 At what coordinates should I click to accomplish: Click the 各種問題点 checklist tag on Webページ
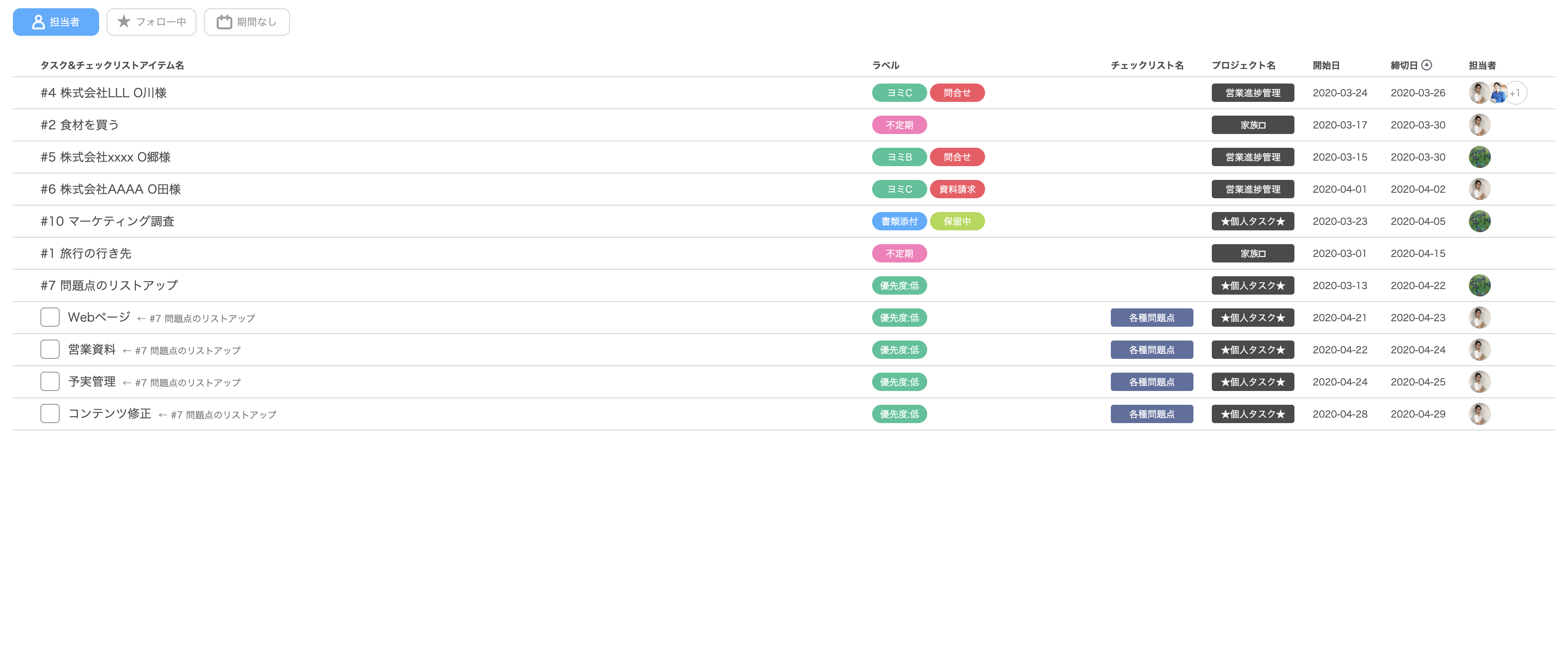coord(1151,318)
